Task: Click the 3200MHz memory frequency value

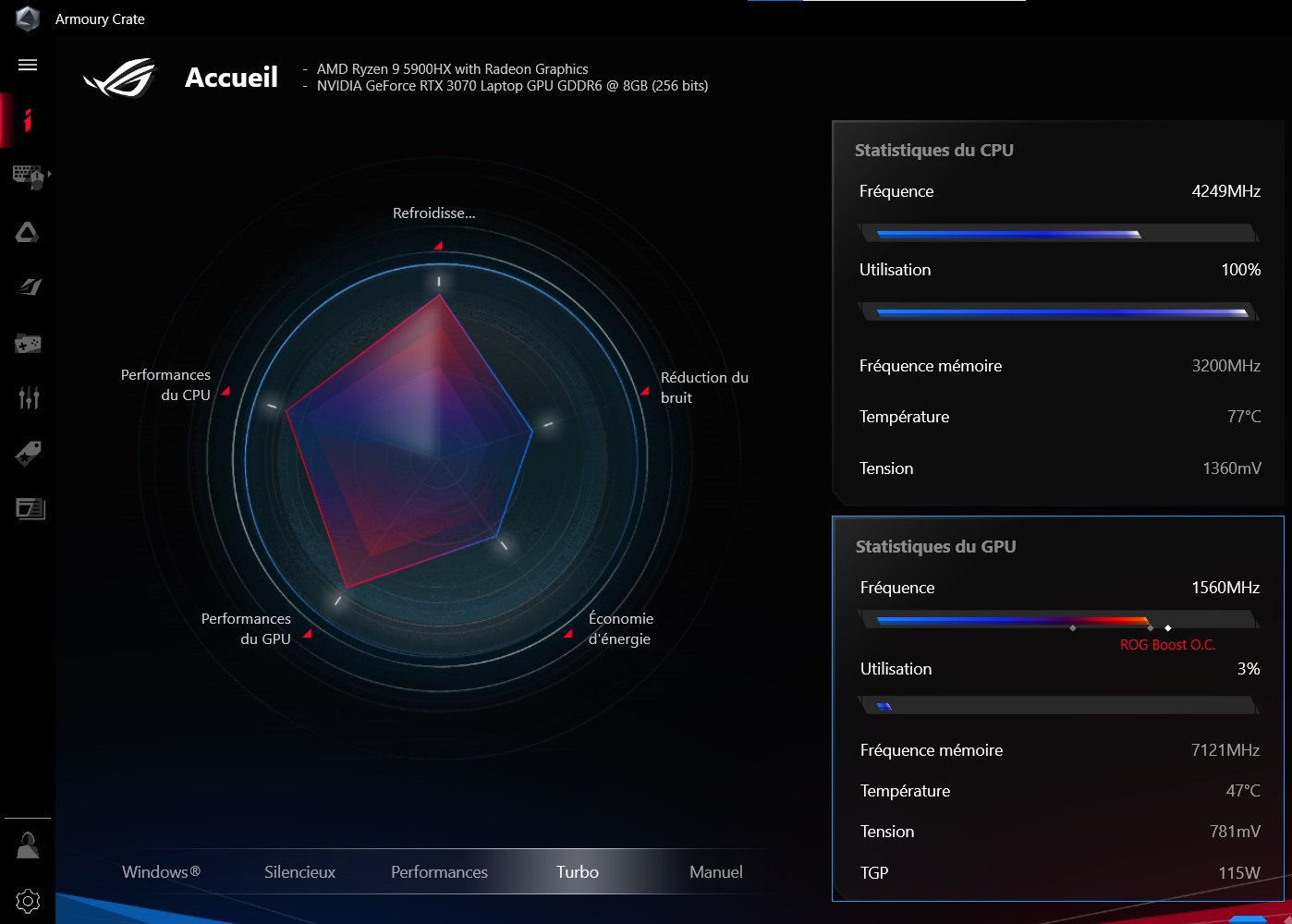Action: [1226, 366]
